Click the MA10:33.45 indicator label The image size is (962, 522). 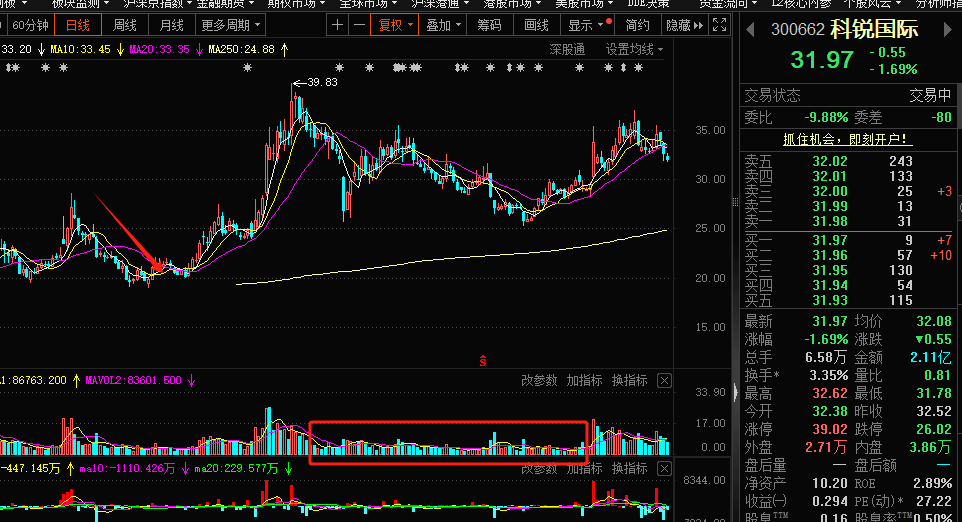80,49
